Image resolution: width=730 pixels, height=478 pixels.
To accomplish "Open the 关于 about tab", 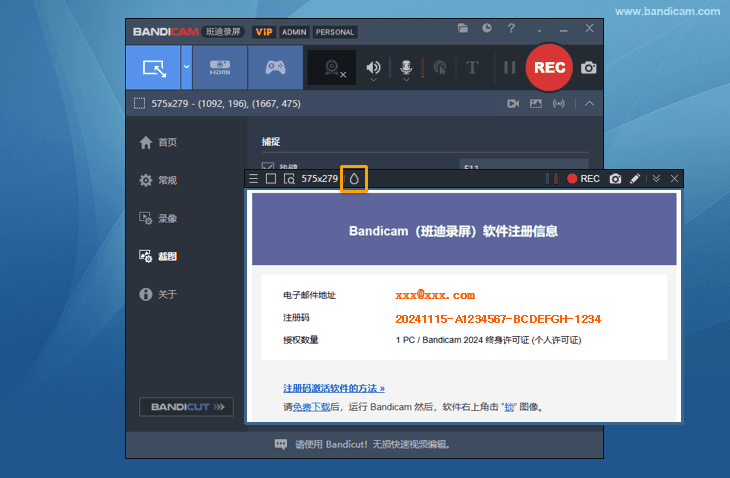I will coord(158,294).
